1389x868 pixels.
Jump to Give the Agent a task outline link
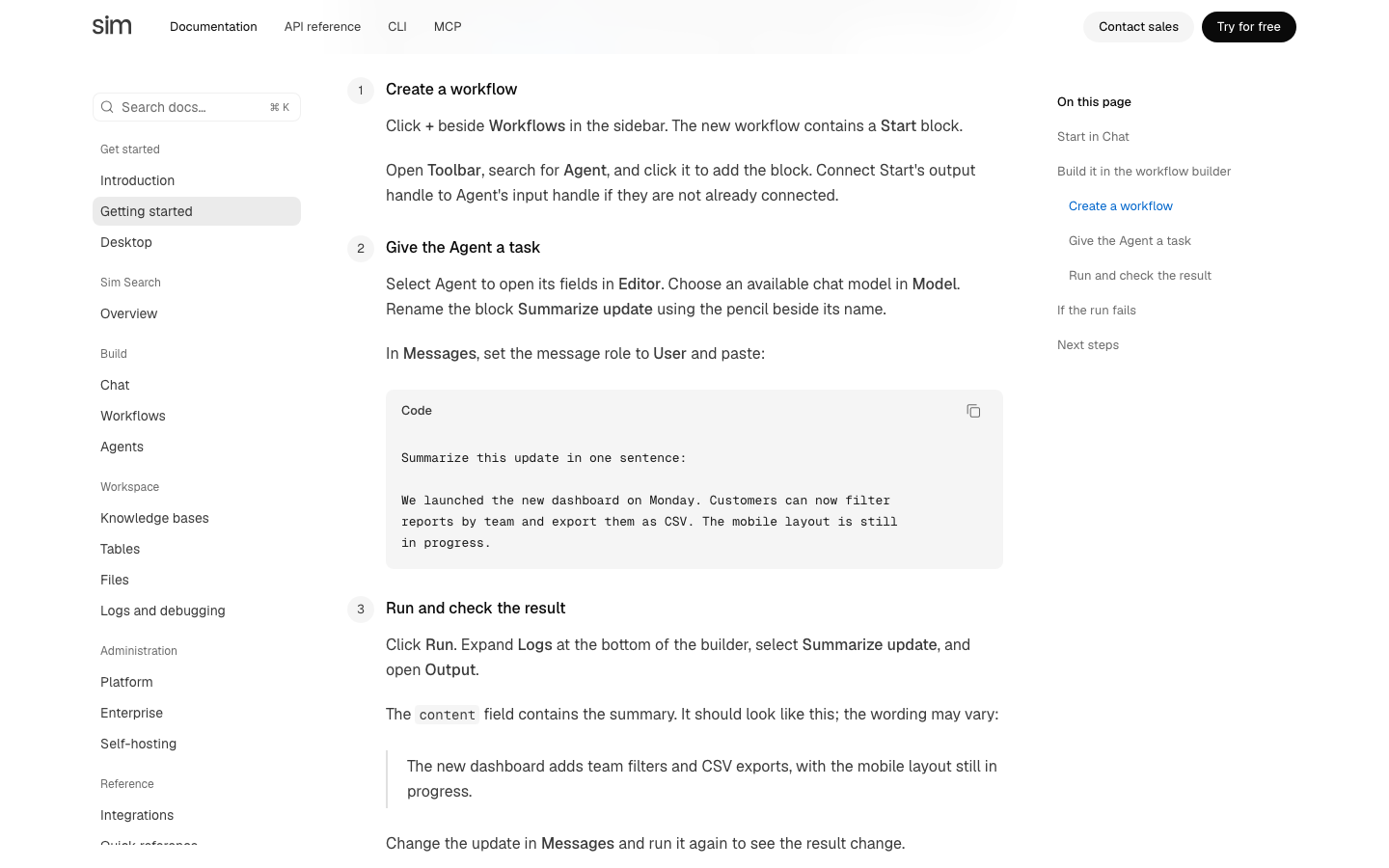(1130, 241)
